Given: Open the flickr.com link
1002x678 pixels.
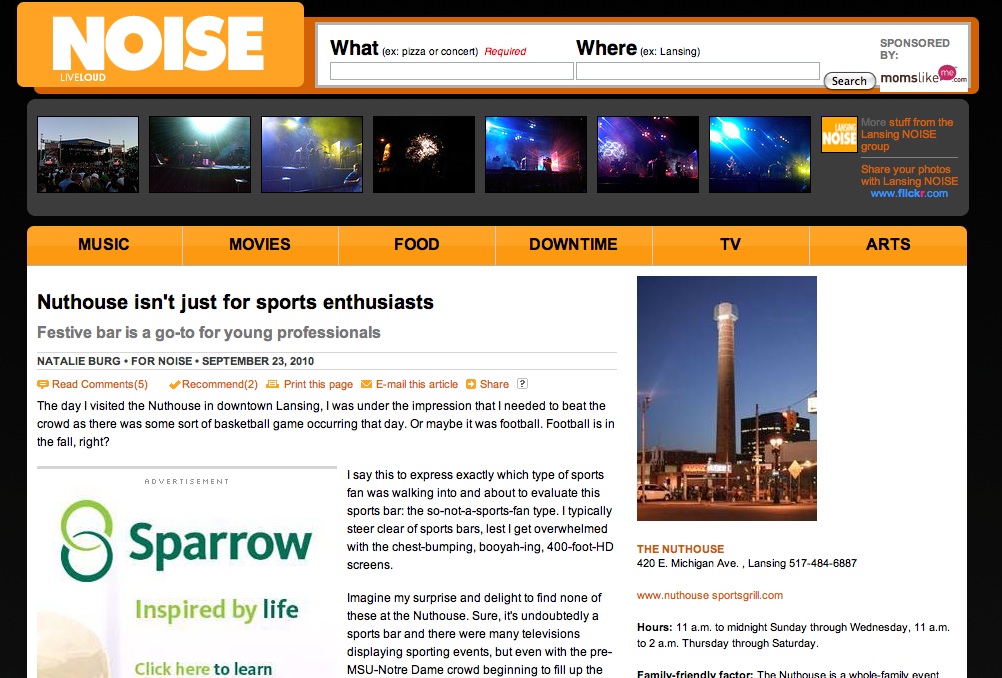Looking at the screenshot, I should tap(909, 194).
